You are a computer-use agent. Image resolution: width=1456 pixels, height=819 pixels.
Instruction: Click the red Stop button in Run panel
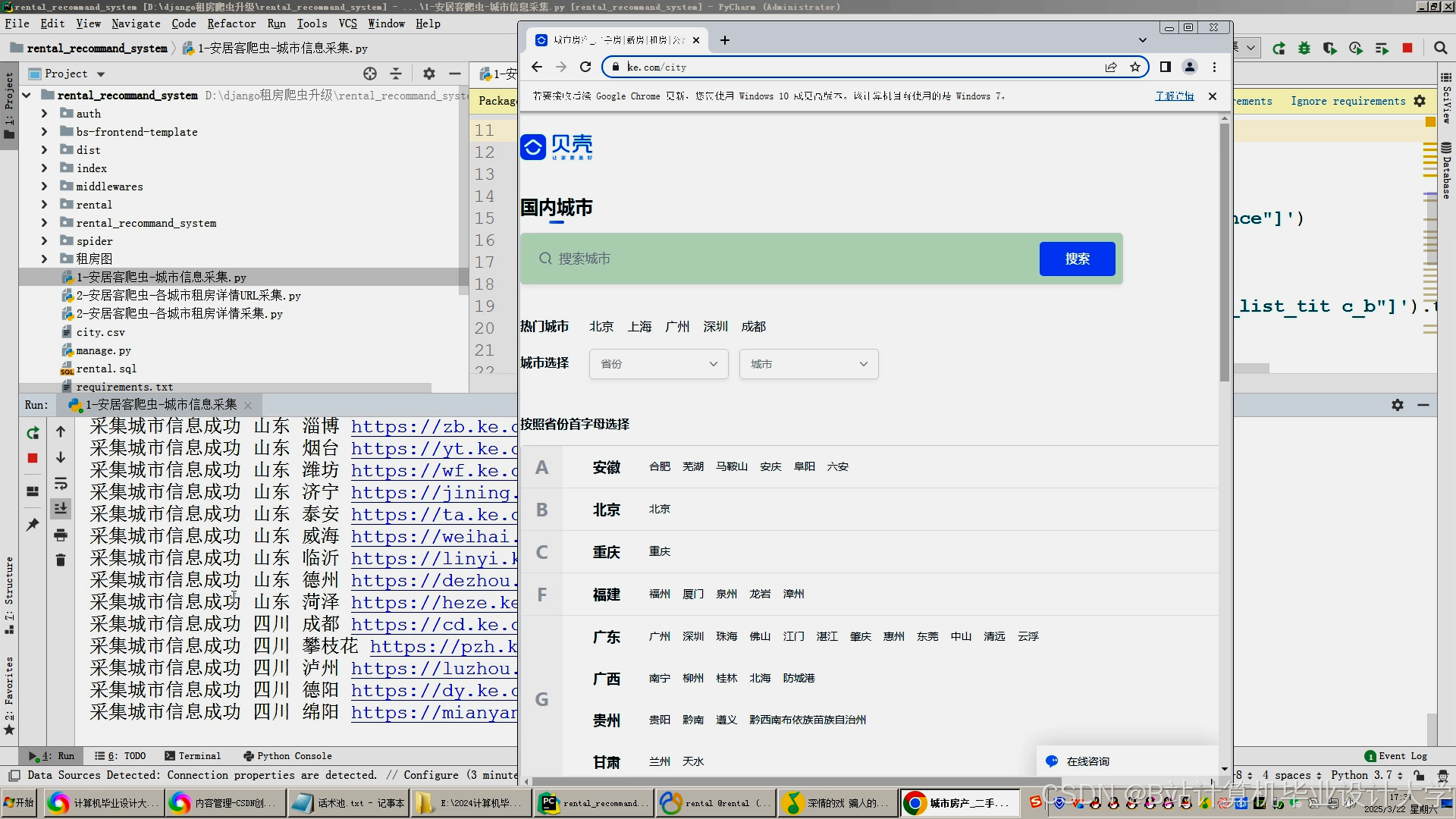coord(33,458)
